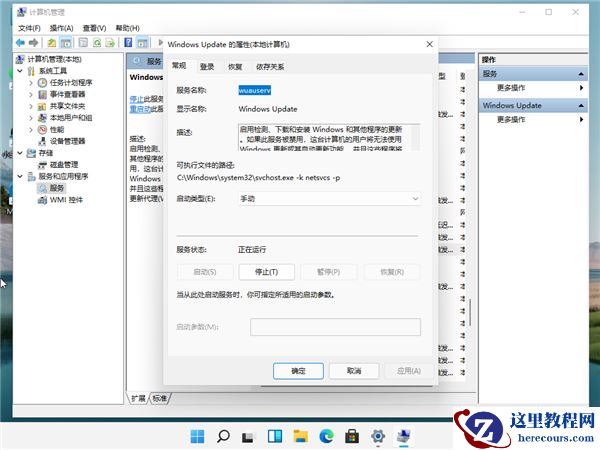The image size is (600, 450).
Task: Open File Explorer from the taskbar
Action: [300, 436]
